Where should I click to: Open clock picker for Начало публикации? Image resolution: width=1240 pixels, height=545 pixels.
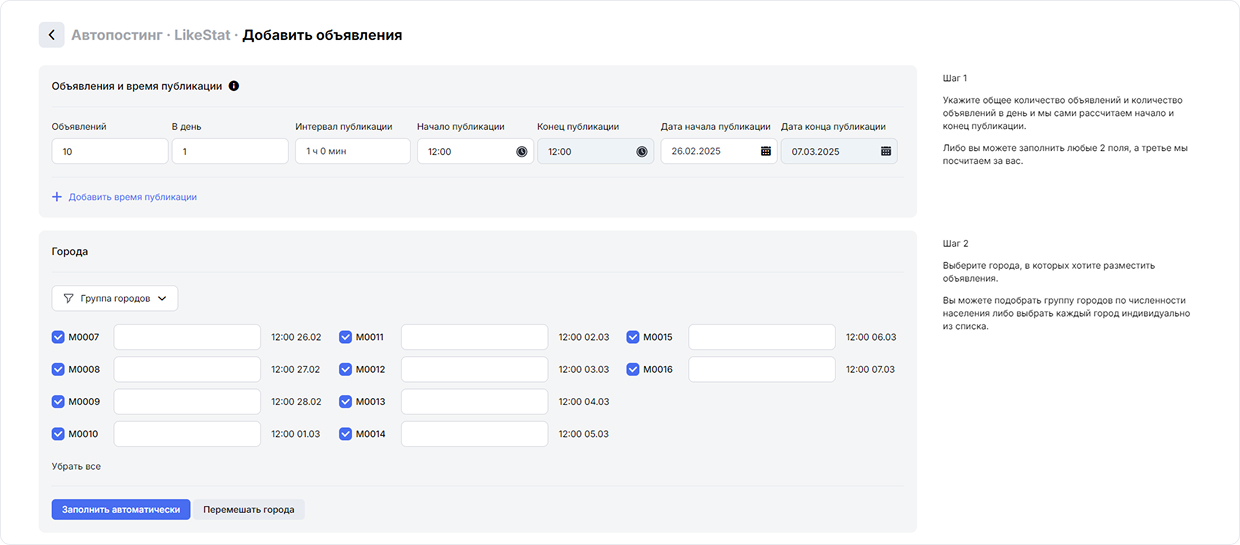tap(521, 151)
